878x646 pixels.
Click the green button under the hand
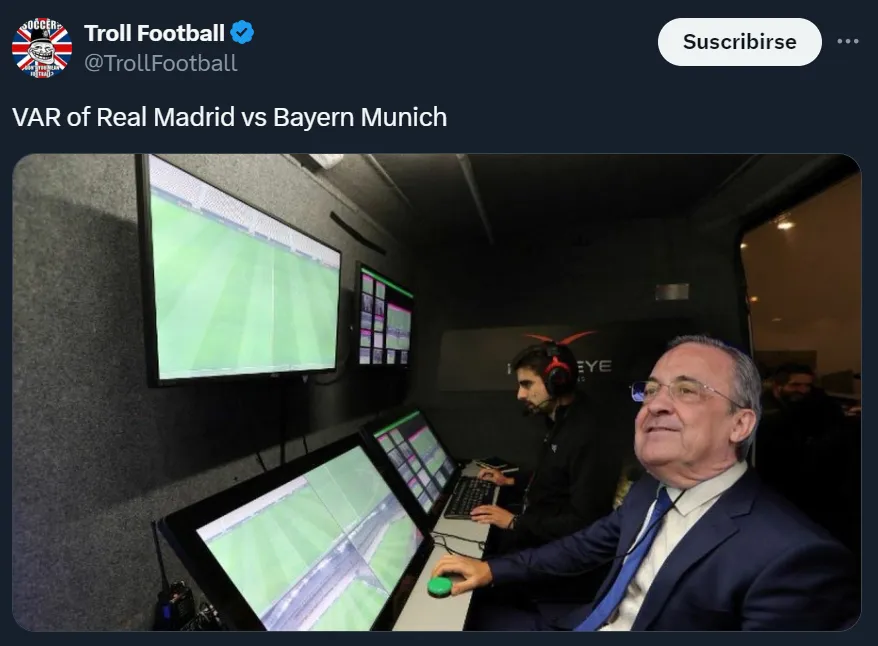[x=440, y=586]
